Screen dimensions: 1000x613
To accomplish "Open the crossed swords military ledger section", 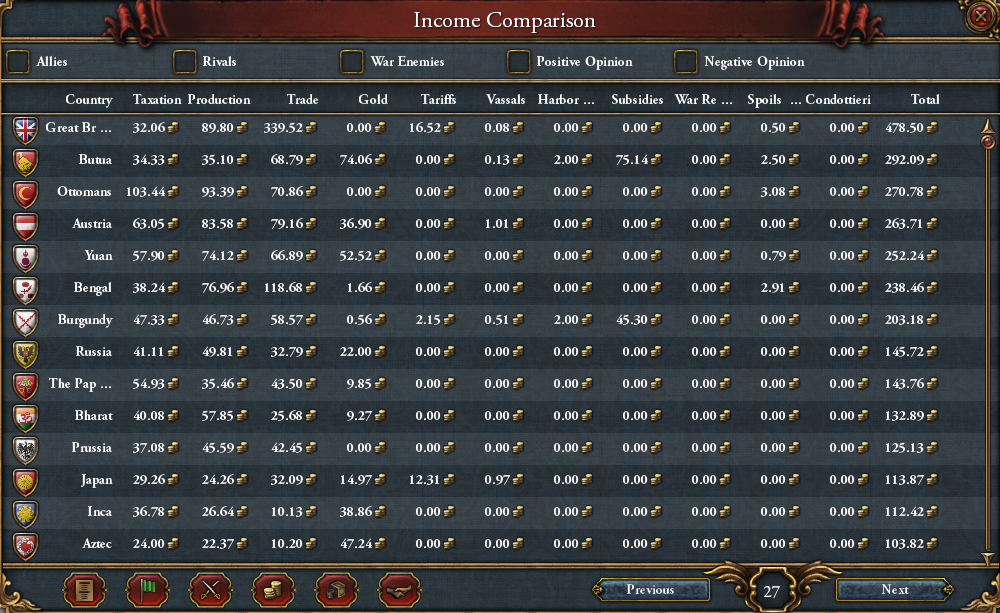I will pos(210,589).
